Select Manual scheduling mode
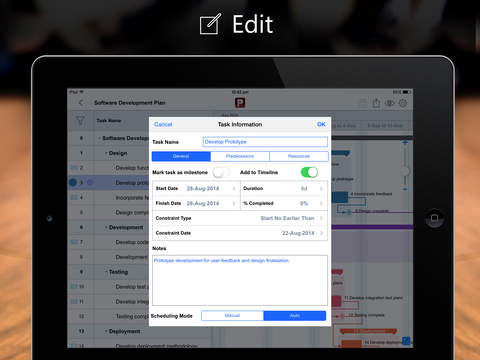 pyautogui.click(x=232, y=316)
